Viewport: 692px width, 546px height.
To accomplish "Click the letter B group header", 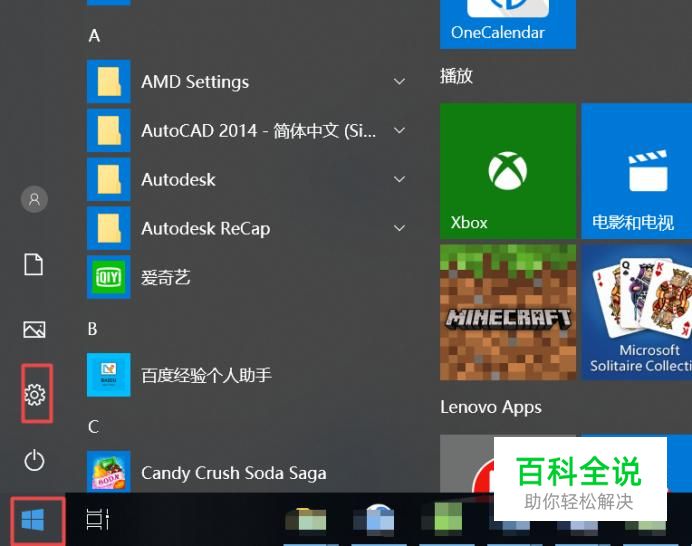I will tap(93, 329).
